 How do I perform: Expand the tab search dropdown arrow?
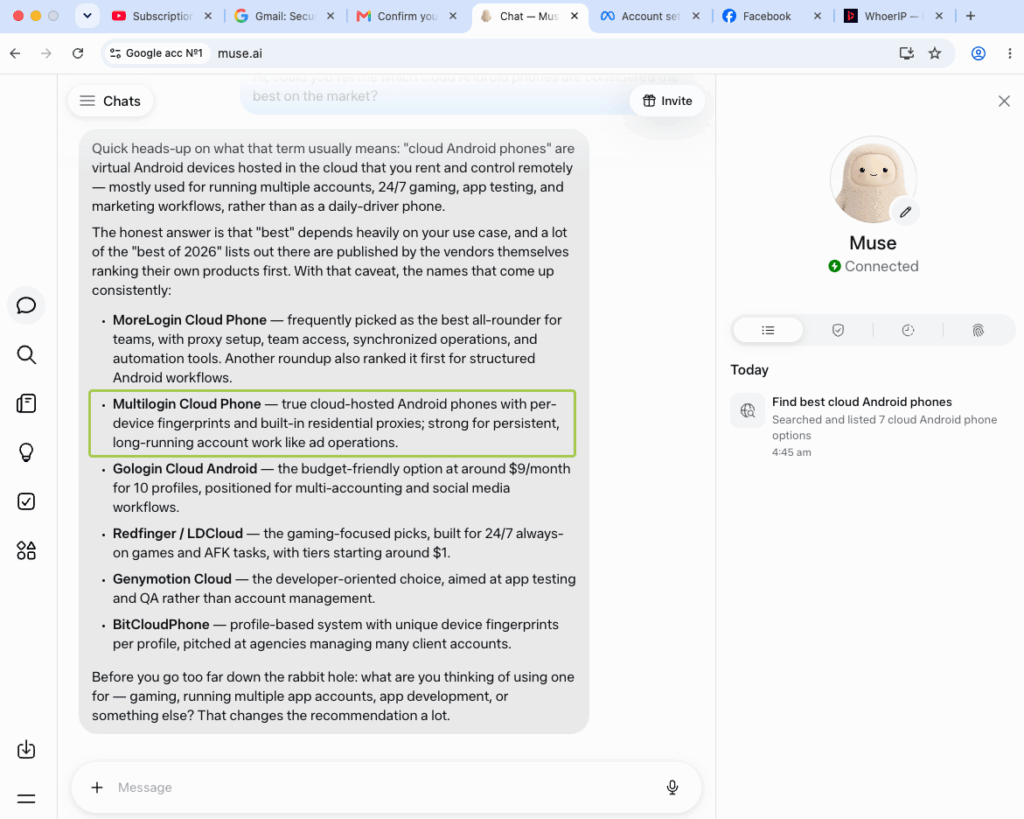click(87, 16)
